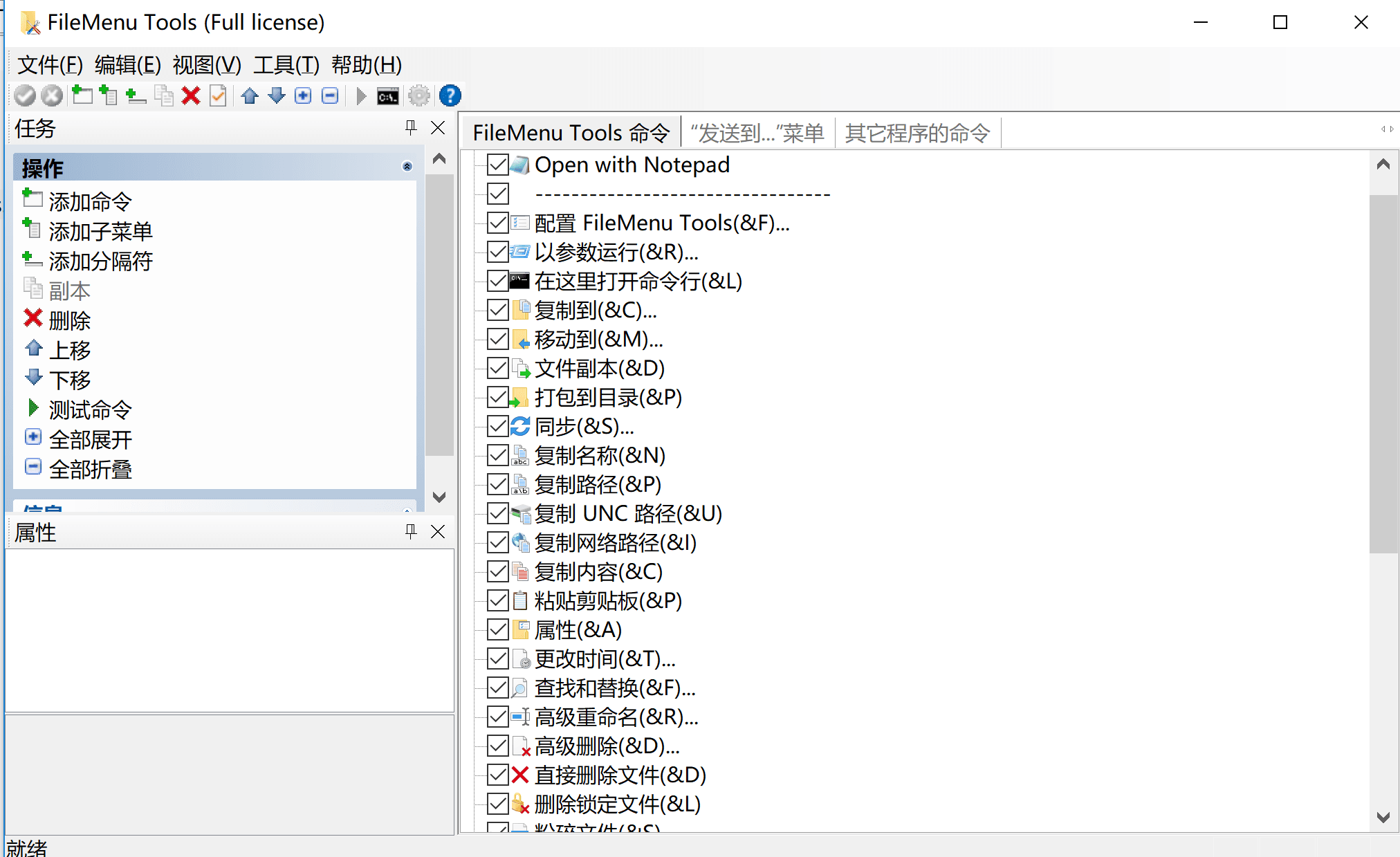Image resolution: width=1400 pixels, height=857 pixels.
Task: Click the Test command play icon in toolbar
Action: click(x=360, y=95)
